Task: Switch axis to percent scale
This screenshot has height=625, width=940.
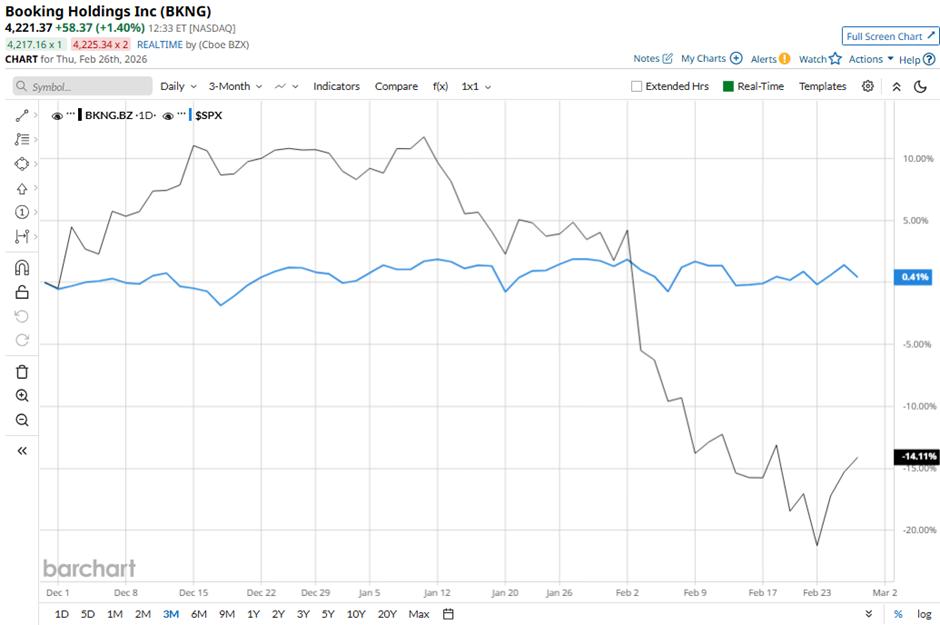Action: click(898, 614)
